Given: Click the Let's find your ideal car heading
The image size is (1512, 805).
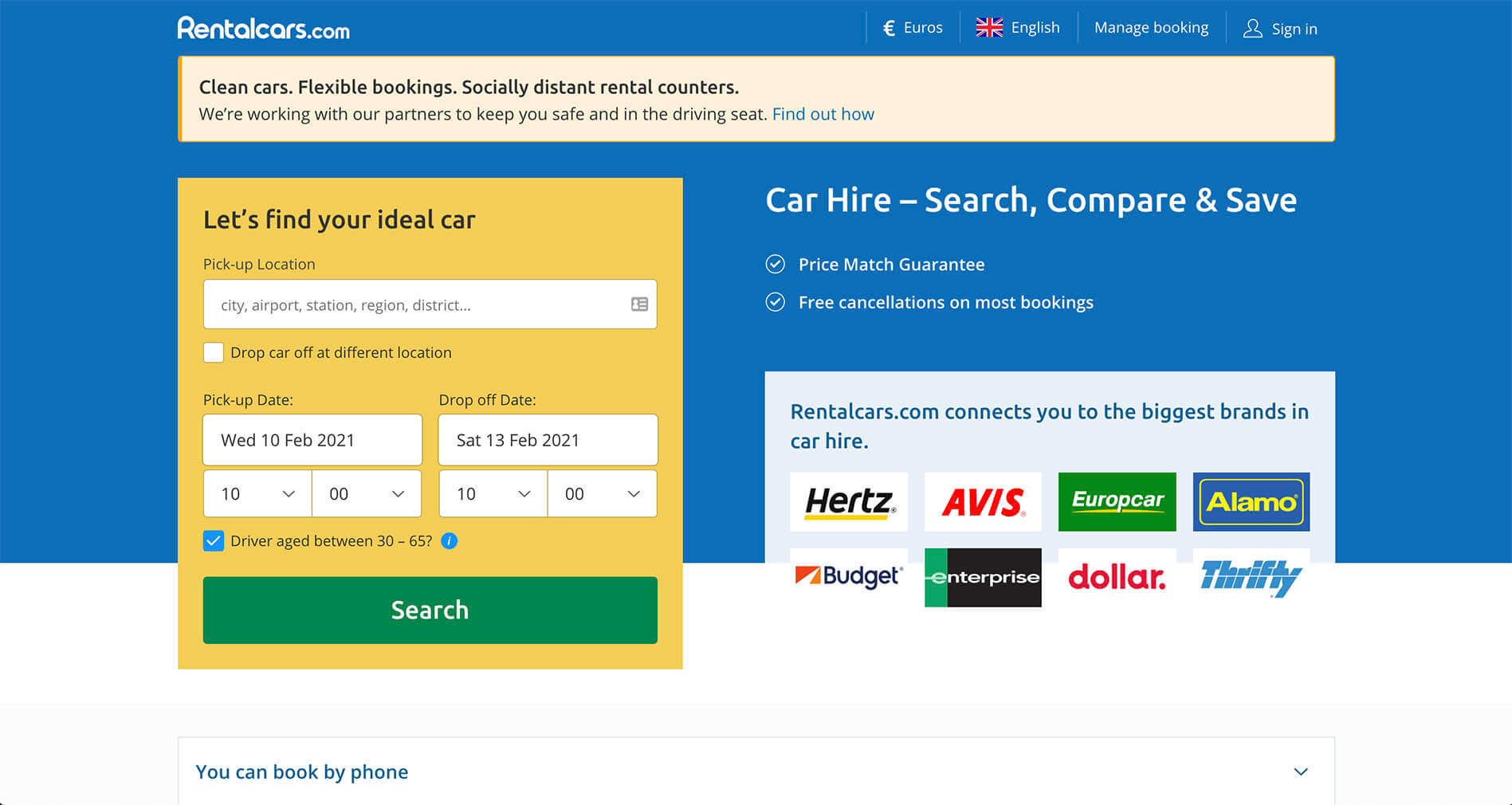Looking at the screenshot, I should pos(340,220).
